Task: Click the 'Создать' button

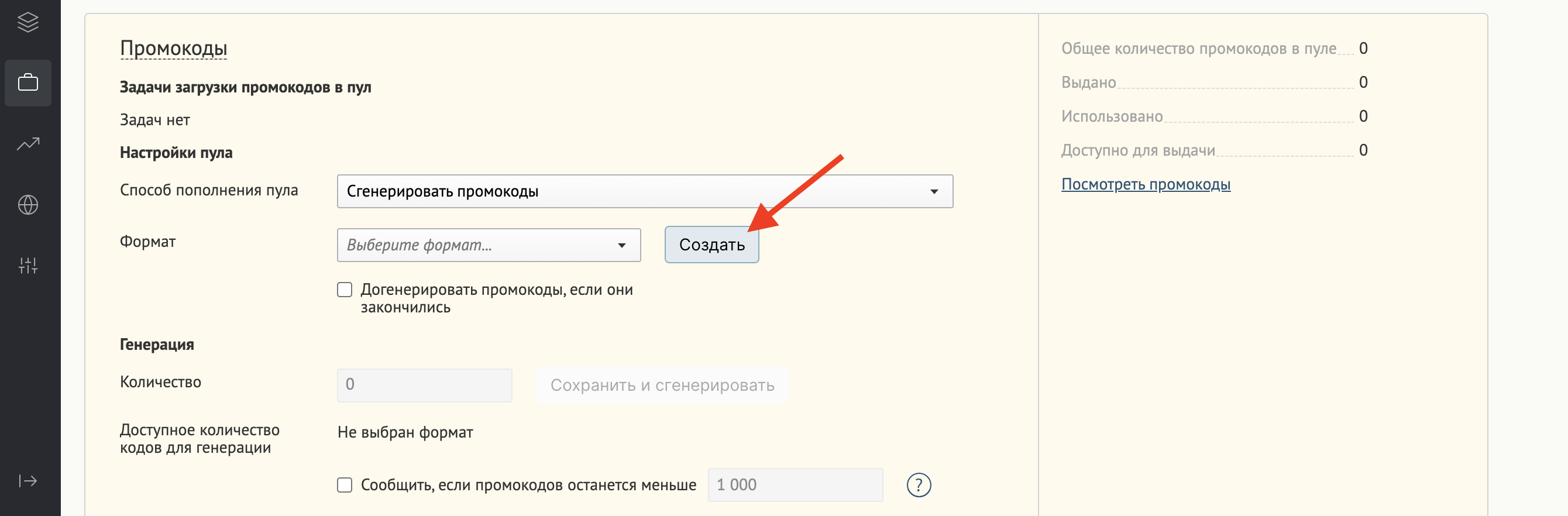Action: pyautogui.click(x=711, y=245)
